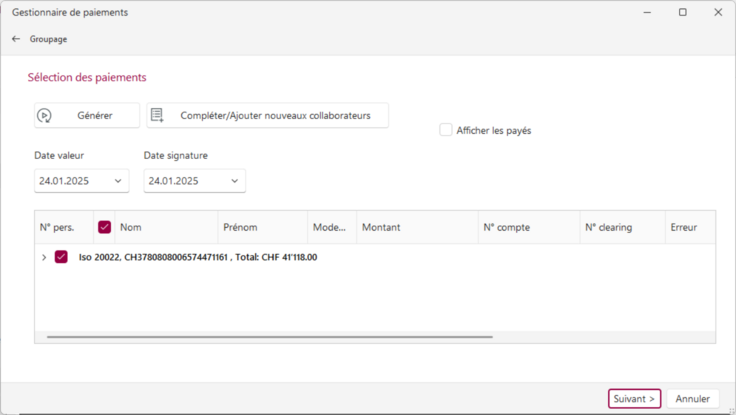Enable the Afficher les payés checkbox
736x415 pixels.
click(445, 130)
